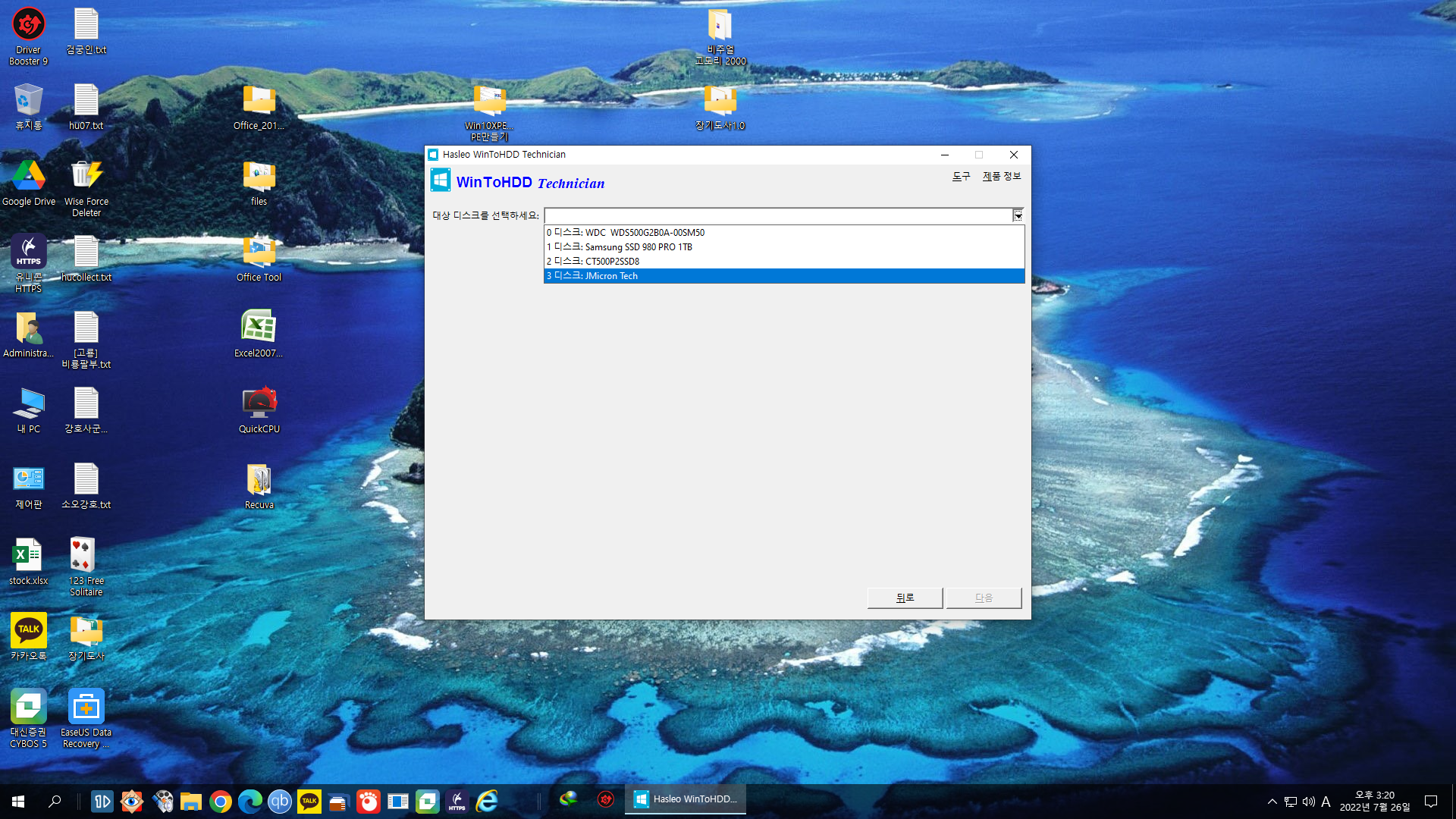This screenshot has width=1456, height=819.
Task: Open Wise Force Deleter icon
Action: (86, 187)
